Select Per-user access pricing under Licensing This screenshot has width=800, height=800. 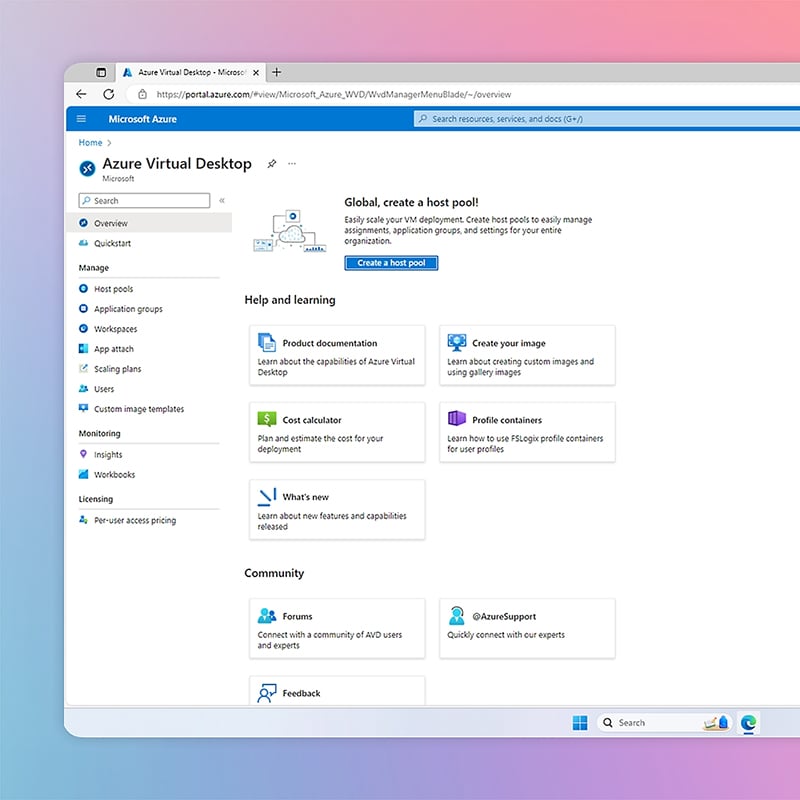point(131,520)
